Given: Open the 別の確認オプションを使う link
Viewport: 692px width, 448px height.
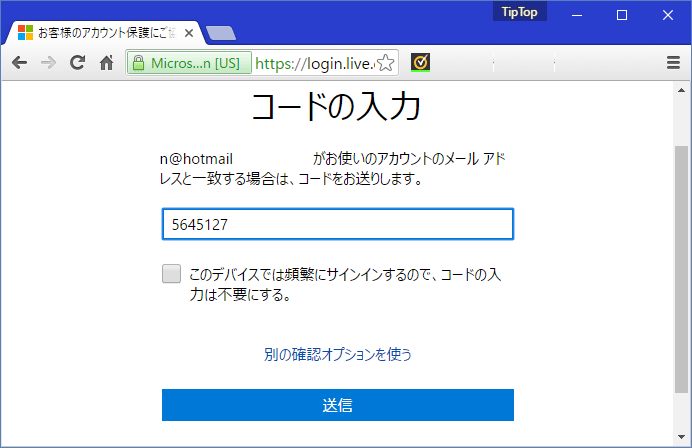Looking at the screenshot, I should (338, 354).
